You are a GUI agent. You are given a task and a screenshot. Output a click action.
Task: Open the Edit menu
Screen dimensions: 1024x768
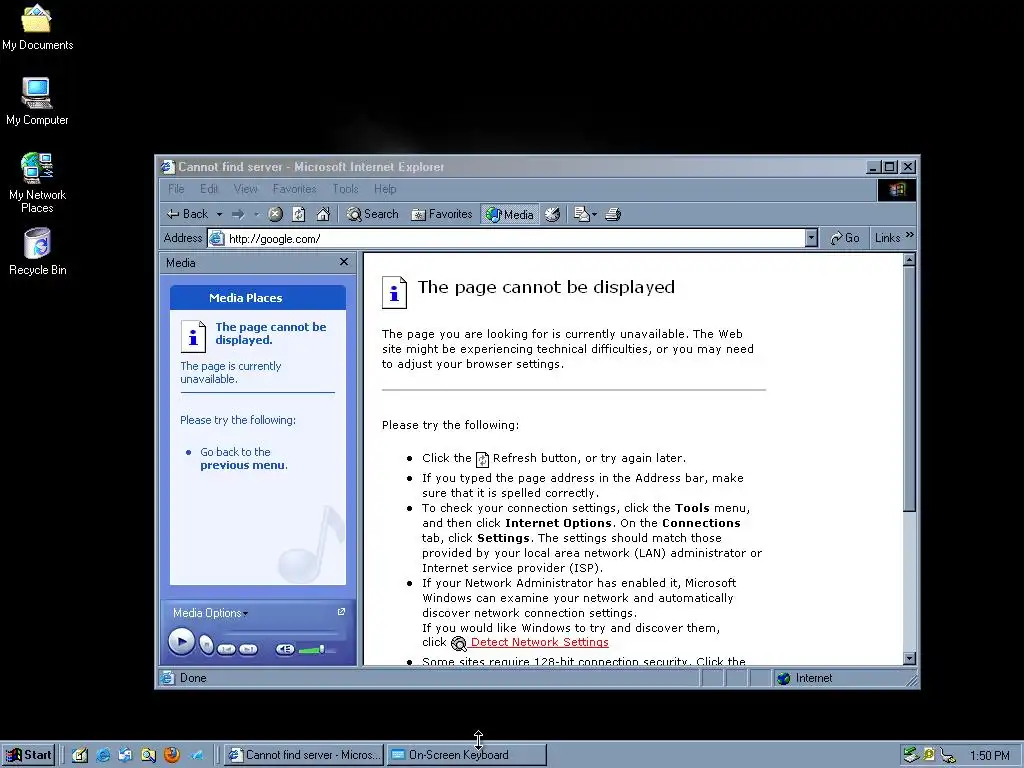point(209,189)
